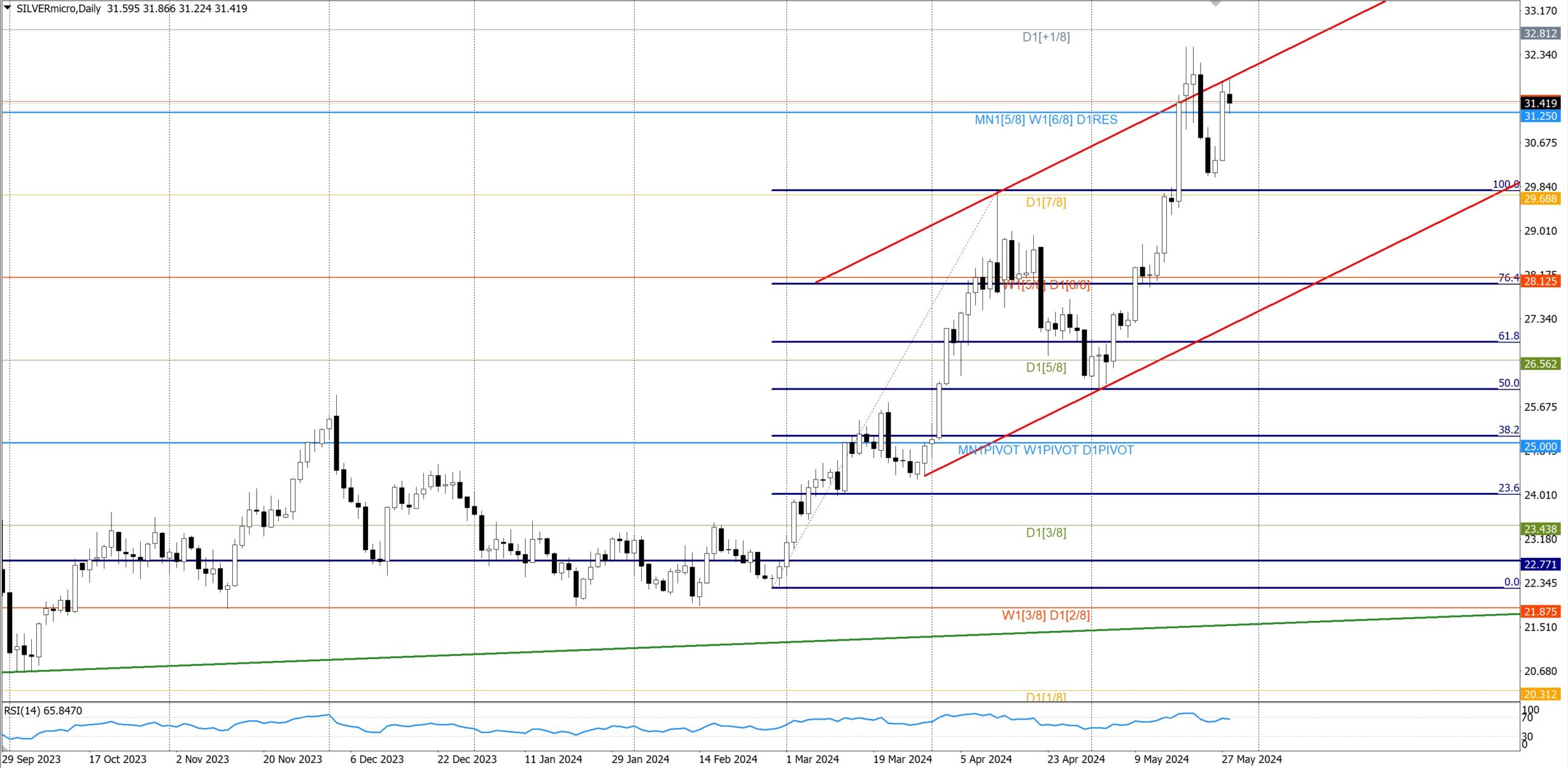Click the Fibonacci 61.8 level label
Image resolution: width=1568 pixels, height=768 pixels.
[x=1508, y=336]
